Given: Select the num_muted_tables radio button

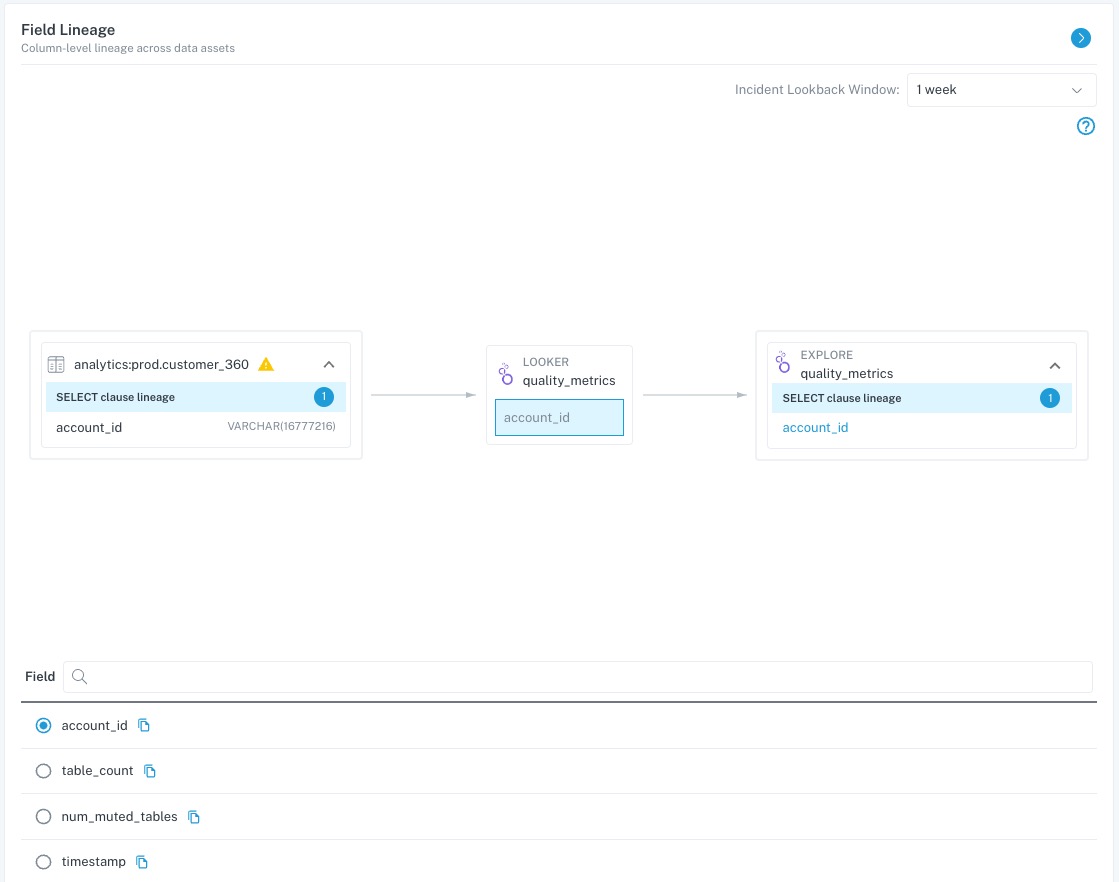Looking at the screenshot, I should click(44, 816).
